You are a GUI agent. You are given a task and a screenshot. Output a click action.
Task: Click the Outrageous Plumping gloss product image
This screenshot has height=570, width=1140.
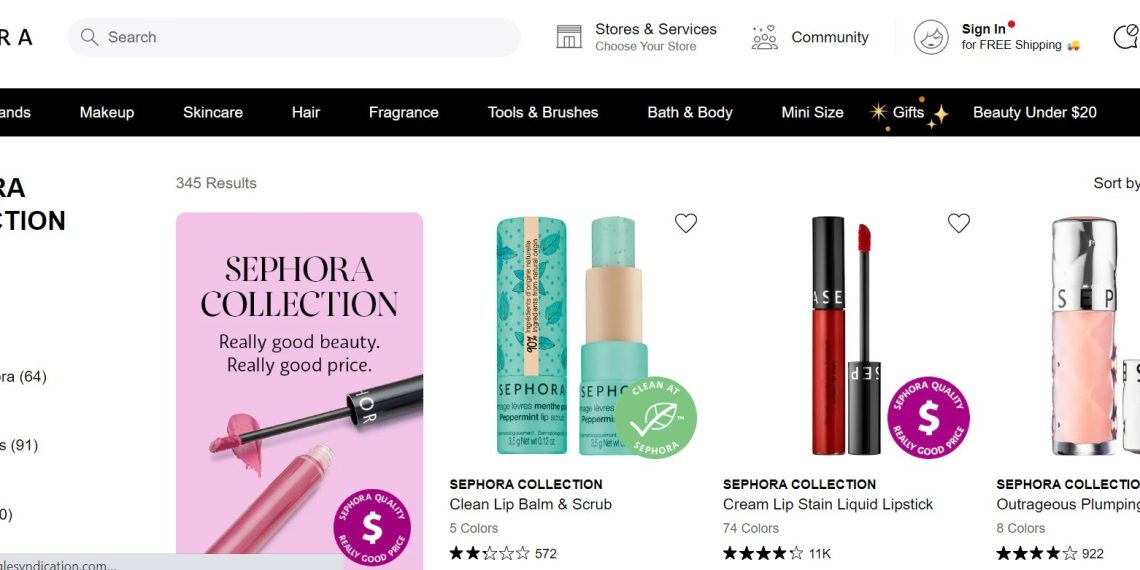click(1085, 335)
